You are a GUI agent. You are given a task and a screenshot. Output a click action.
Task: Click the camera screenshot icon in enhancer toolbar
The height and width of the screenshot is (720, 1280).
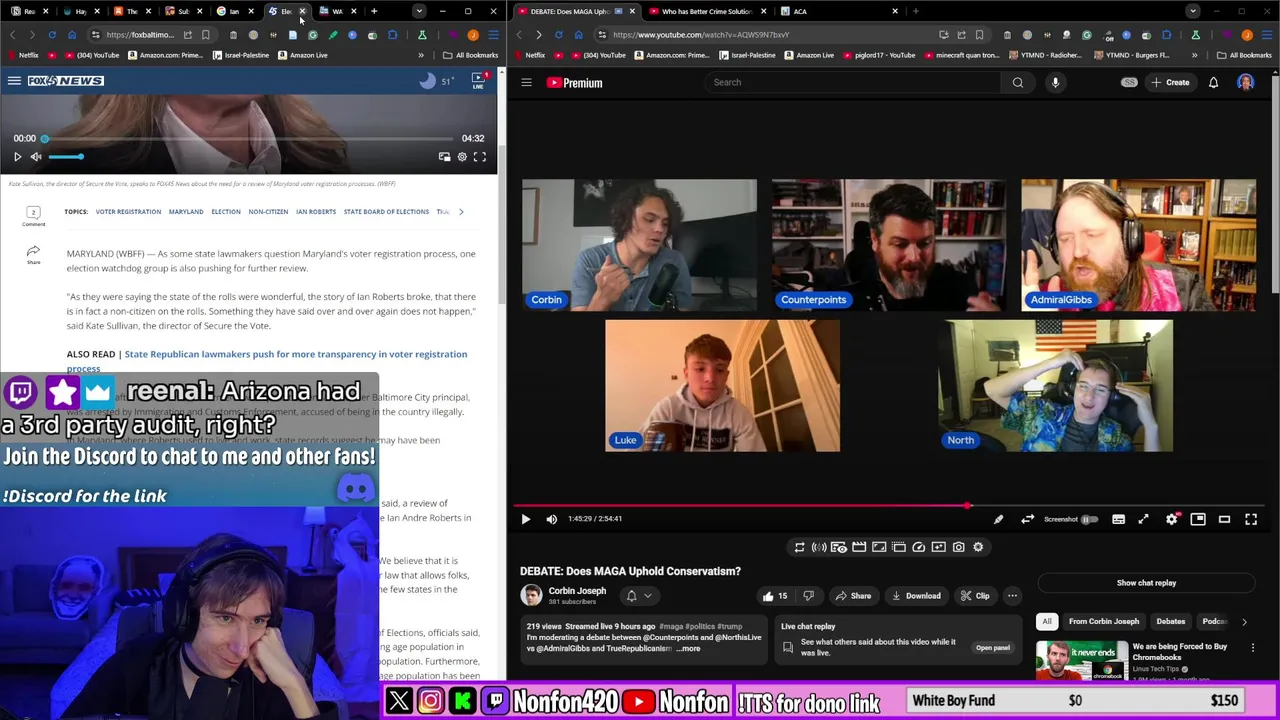958,547
